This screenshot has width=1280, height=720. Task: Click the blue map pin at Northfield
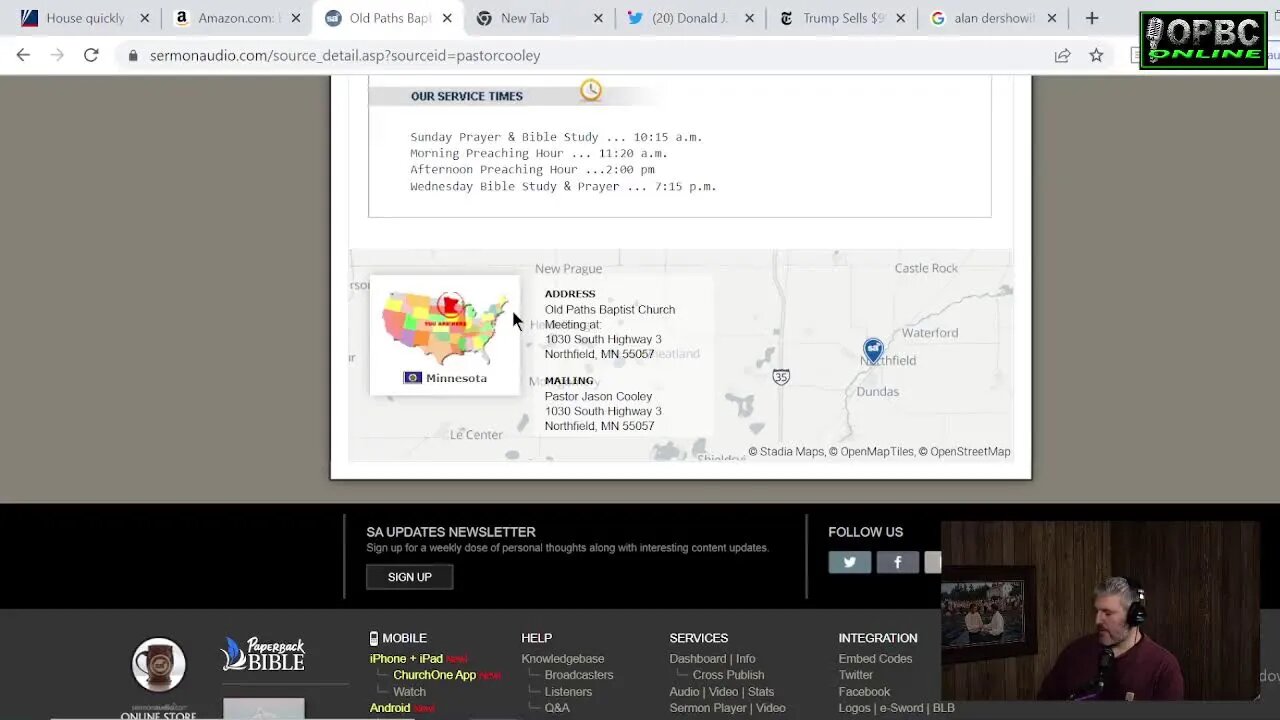point(873,350)
